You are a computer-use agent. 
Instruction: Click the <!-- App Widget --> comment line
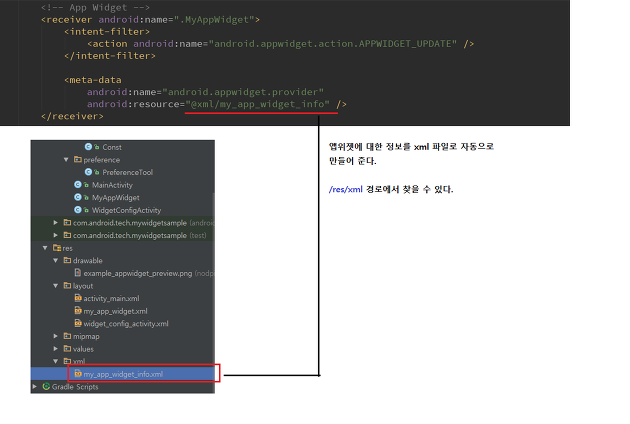[x=96, y=7]
